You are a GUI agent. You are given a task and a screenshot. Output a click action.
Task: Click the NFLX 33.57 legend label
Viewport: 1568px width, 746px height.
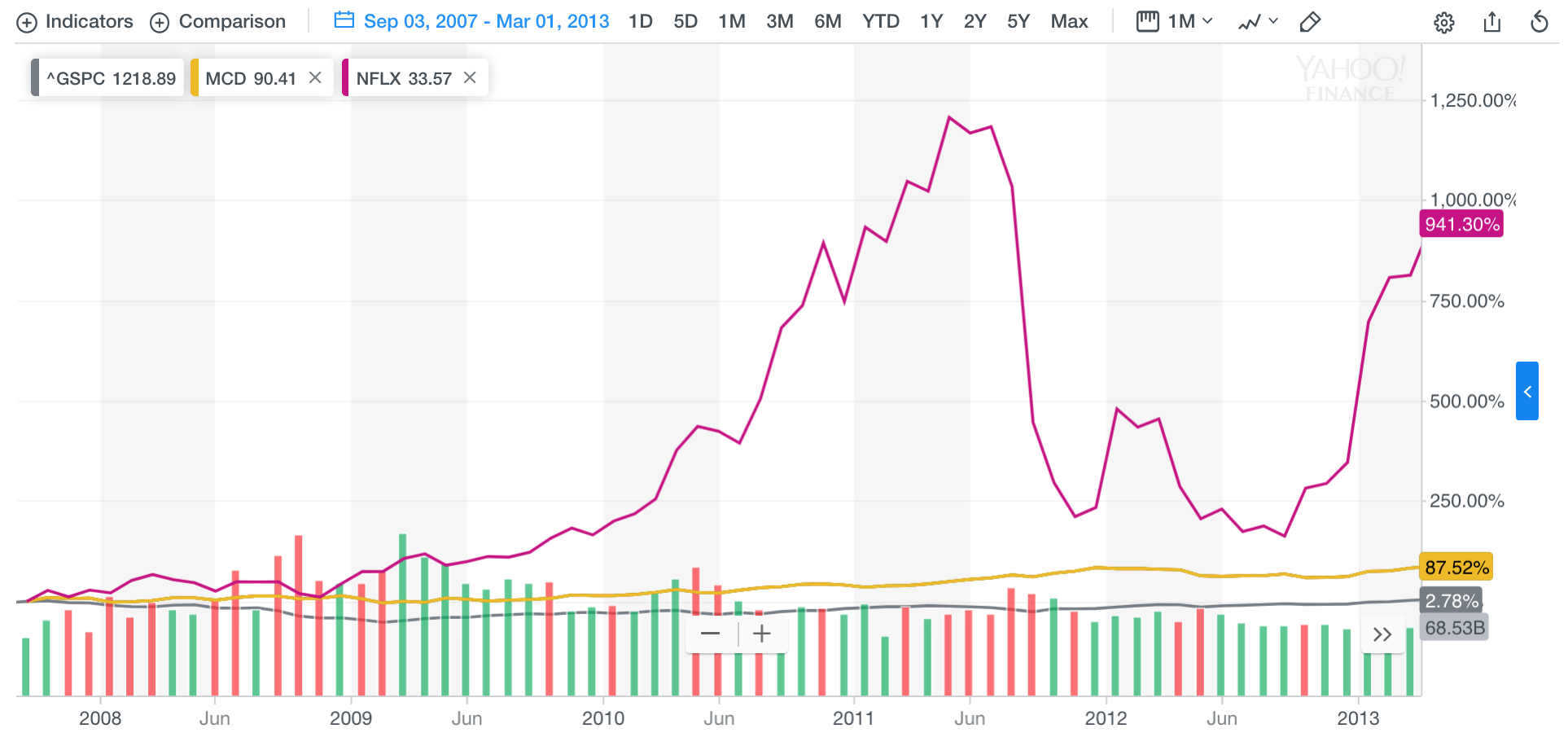(x=404, y=78)
